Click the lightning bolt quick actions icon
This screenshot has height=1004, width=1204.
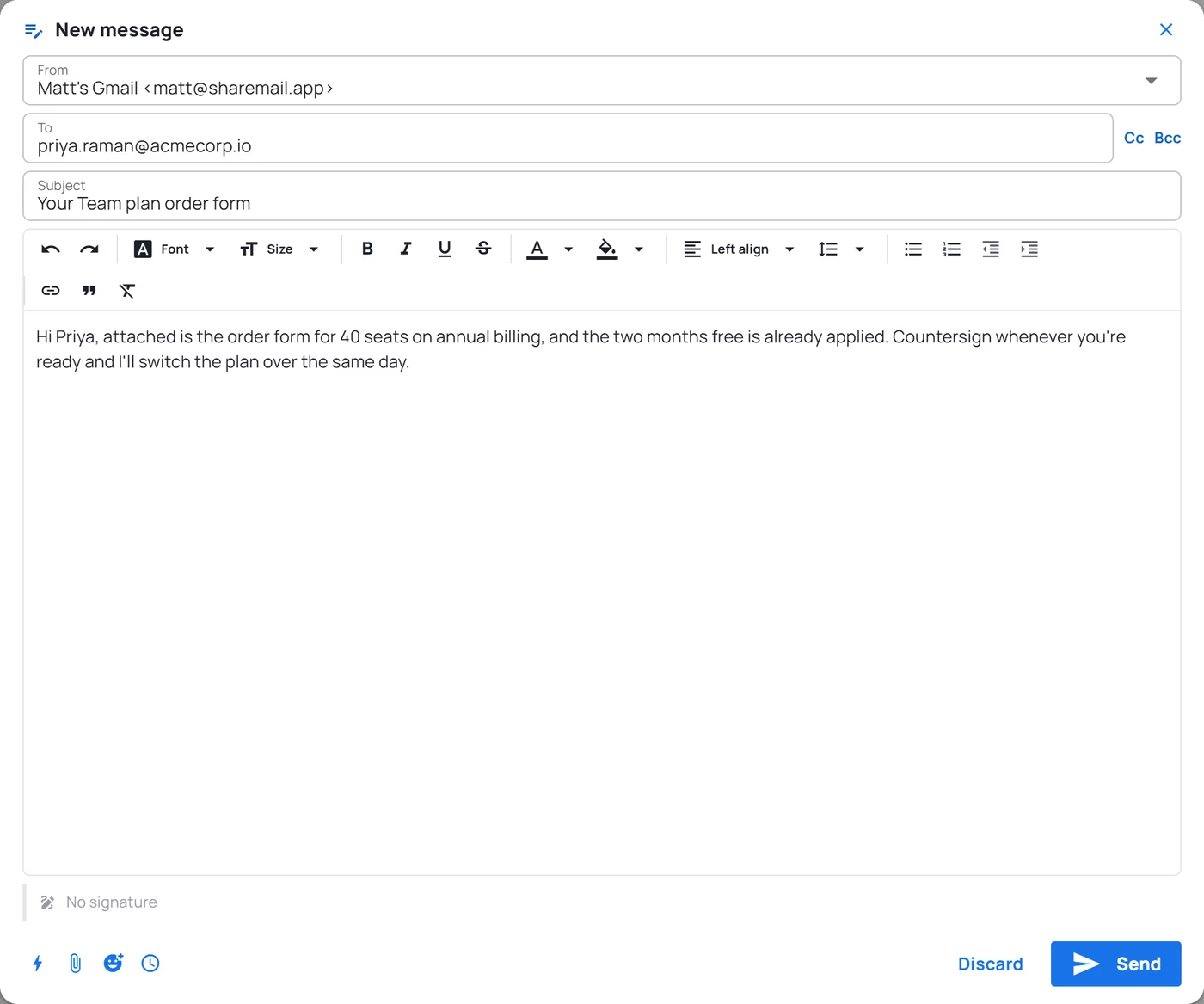[38, 964]
